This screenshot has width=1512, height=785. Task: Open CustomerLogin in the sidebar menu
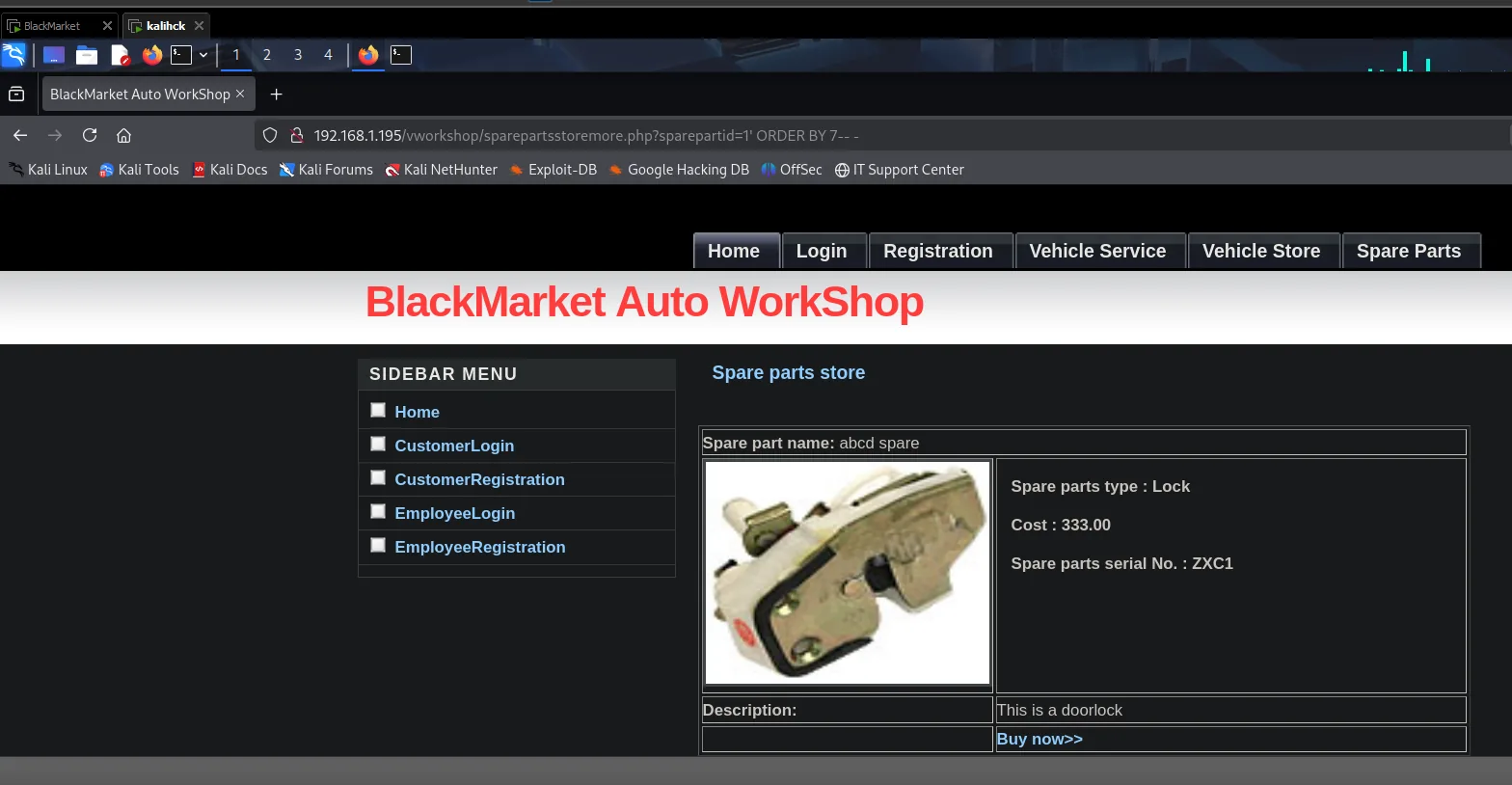coord(454,446)
